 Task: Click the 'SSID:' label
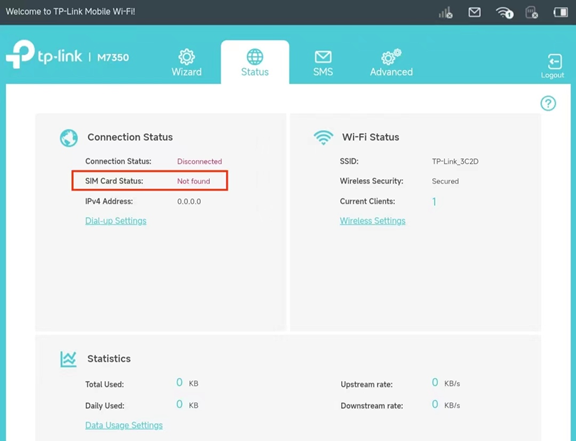click(349, 161)
